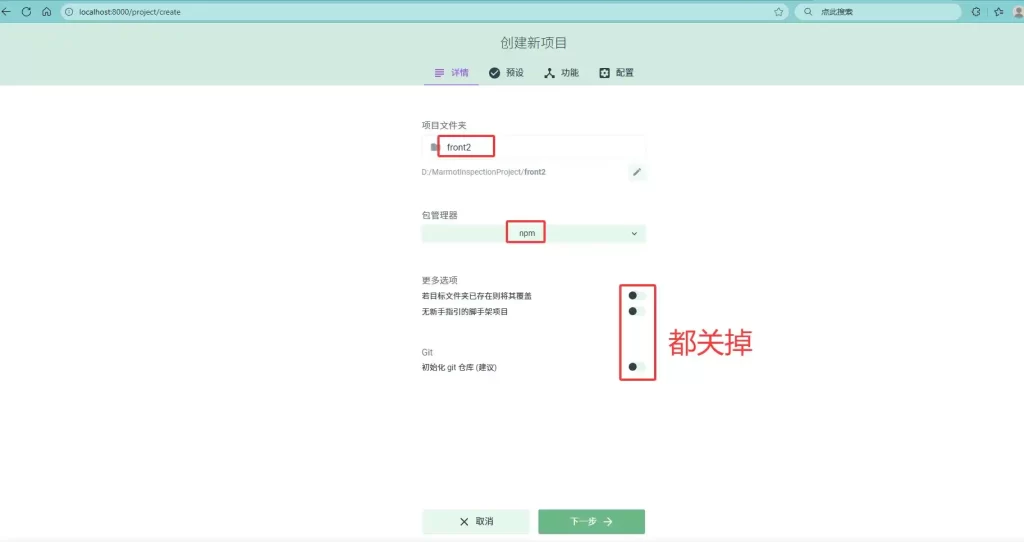This screenshot has height=542, width=1024.
Task: Open the browser favorites list icon
Action: 998,12
